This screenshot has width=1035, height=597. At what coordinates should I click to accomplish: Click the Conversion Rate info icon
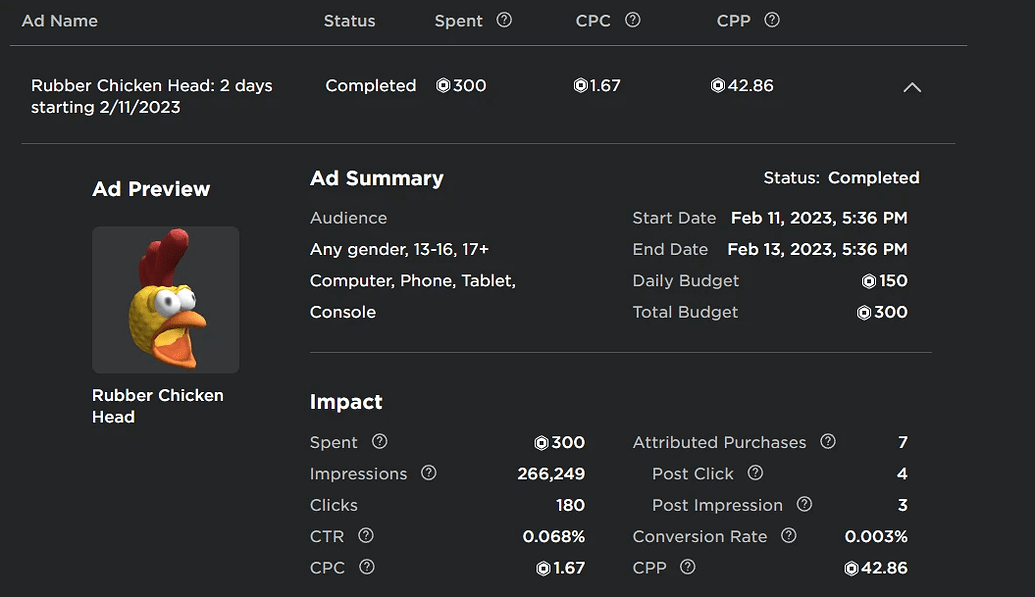(x=789, y=536)
